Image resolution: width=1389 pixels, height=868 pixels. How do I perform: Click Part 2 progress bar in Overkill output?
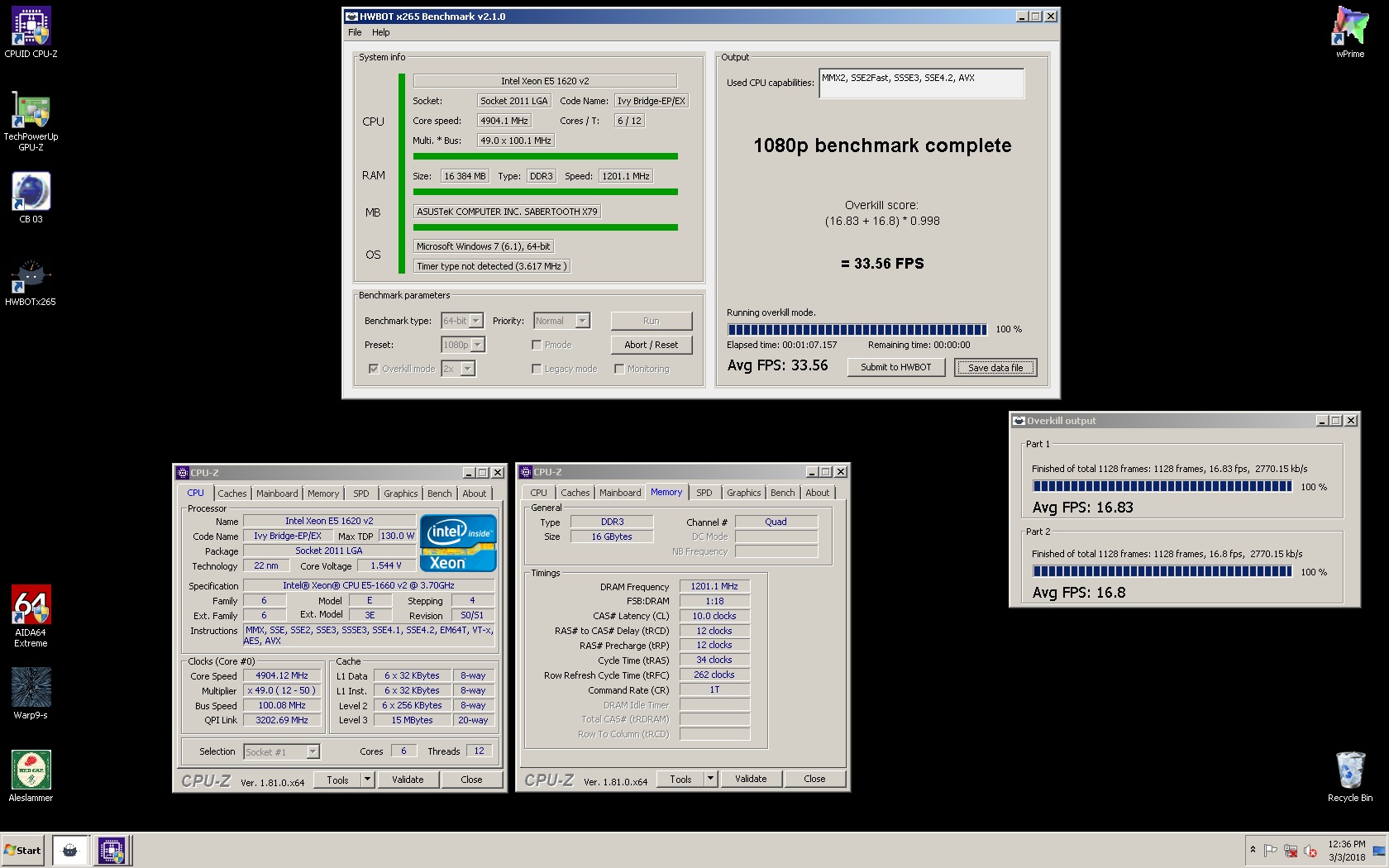click(1162, 571)
